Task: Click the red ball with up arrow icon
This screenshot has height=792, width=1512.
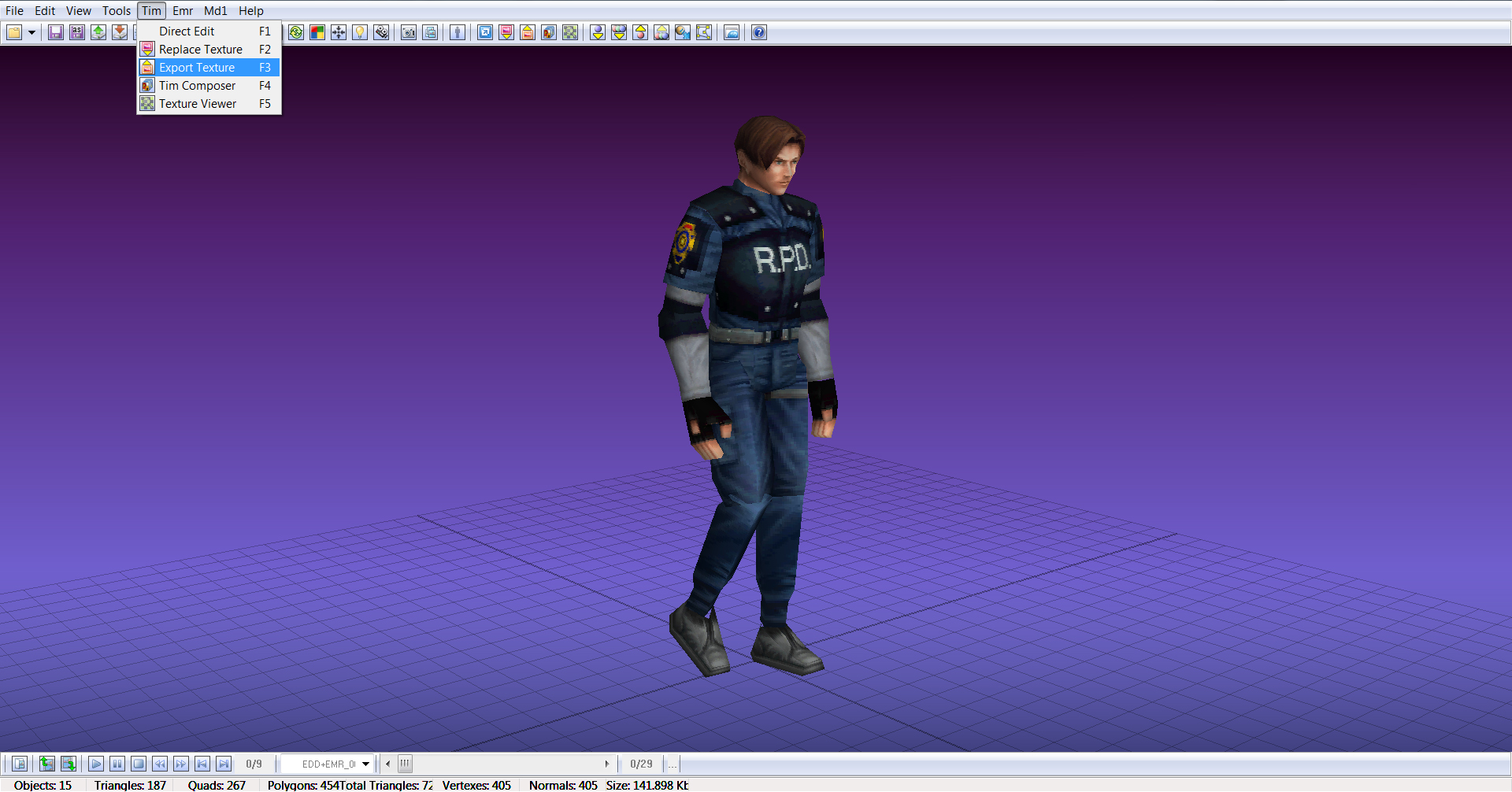Action: 640,32
